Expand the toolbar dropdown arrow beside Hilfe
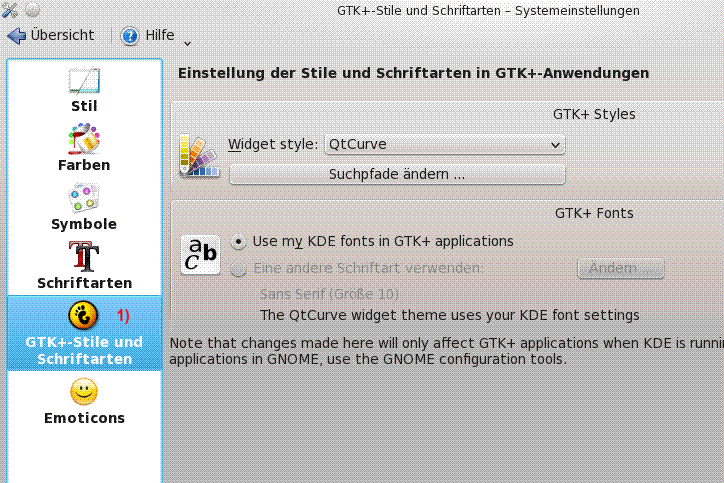Screen dimensions: 724x483 pos(187,42)
